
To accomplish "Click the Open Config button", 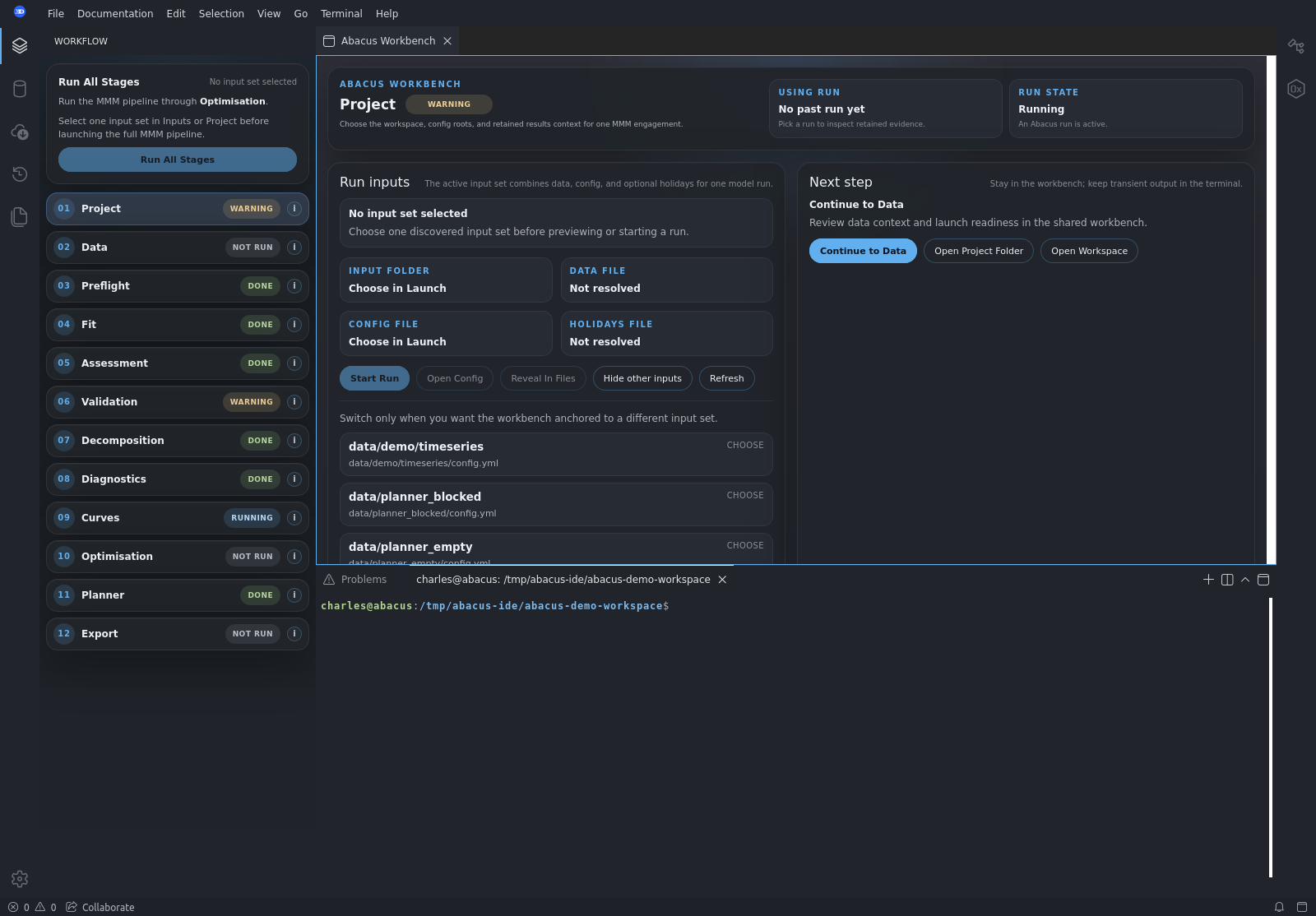I will point(455,378).
